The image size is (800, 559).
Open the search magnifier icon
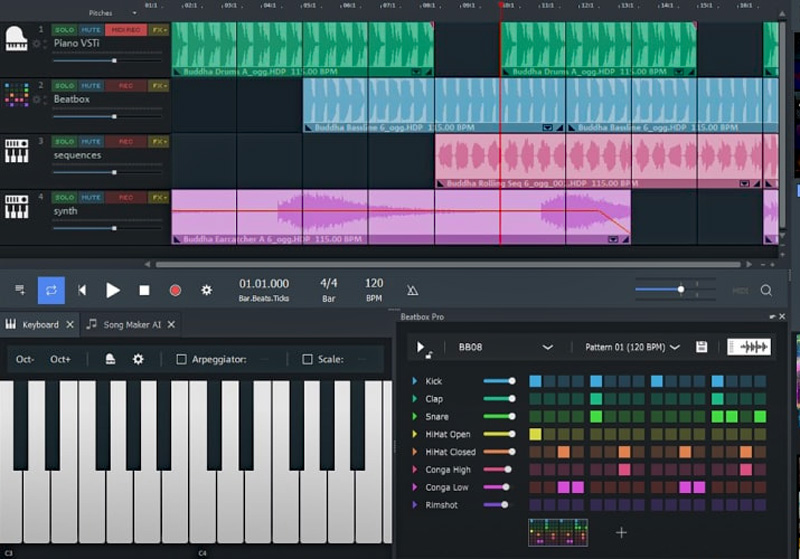pos(766,290)
